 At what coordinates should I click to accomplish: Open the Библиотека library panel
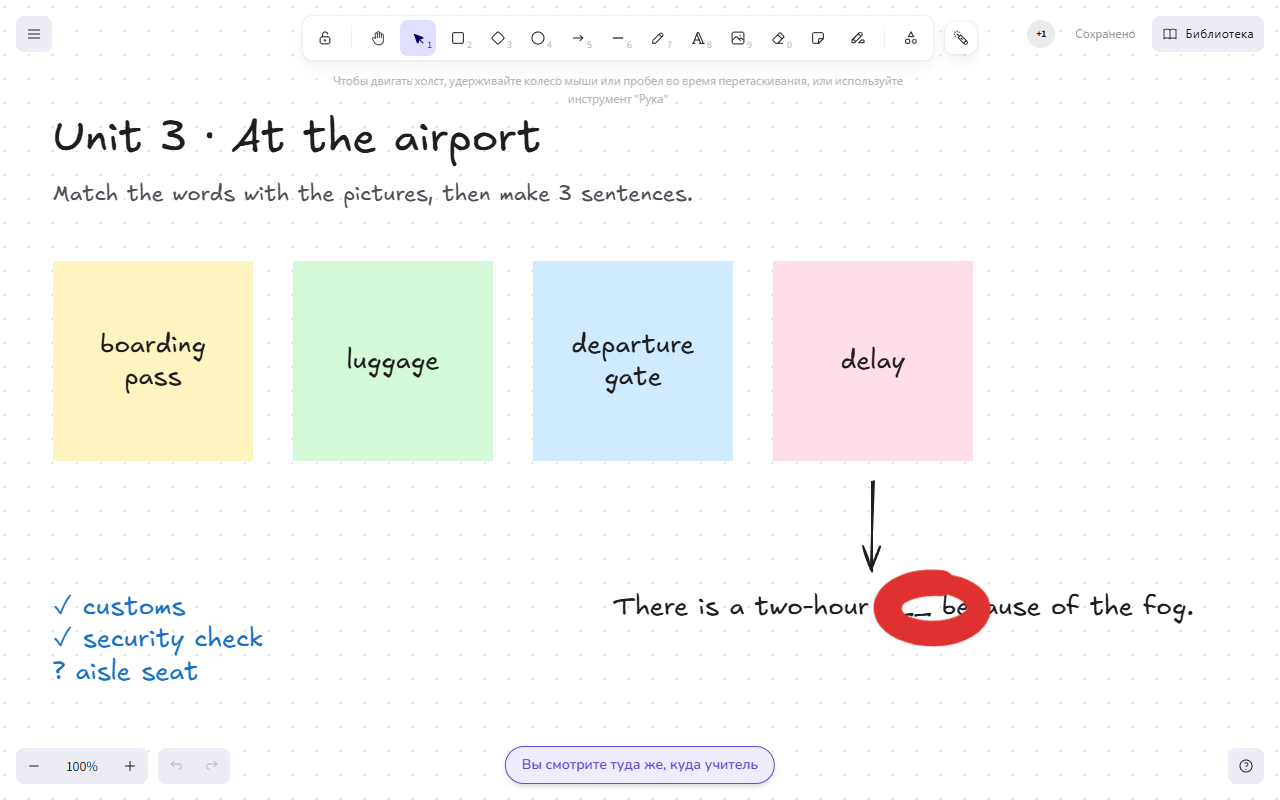click(1208, 34)
